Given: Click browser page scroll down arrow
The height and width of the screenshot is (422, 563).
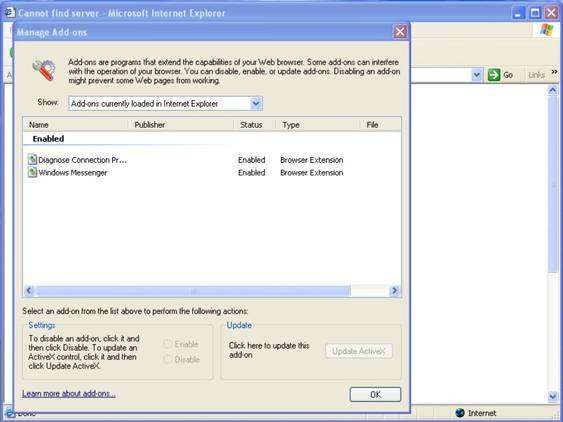Looking at the screenshot, I should (x=553, y=396).
